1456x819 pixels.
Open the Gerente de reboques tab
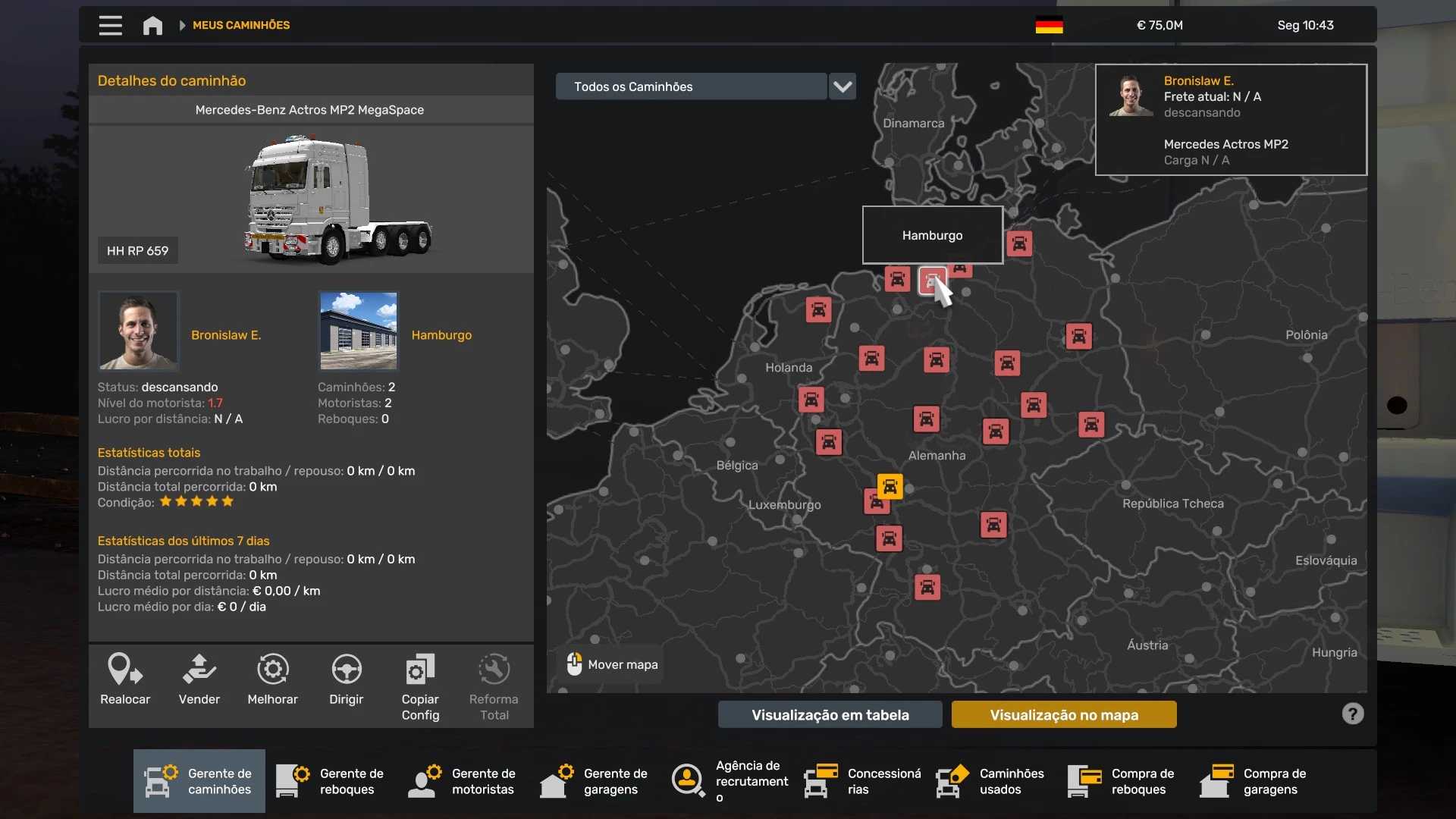331,781
